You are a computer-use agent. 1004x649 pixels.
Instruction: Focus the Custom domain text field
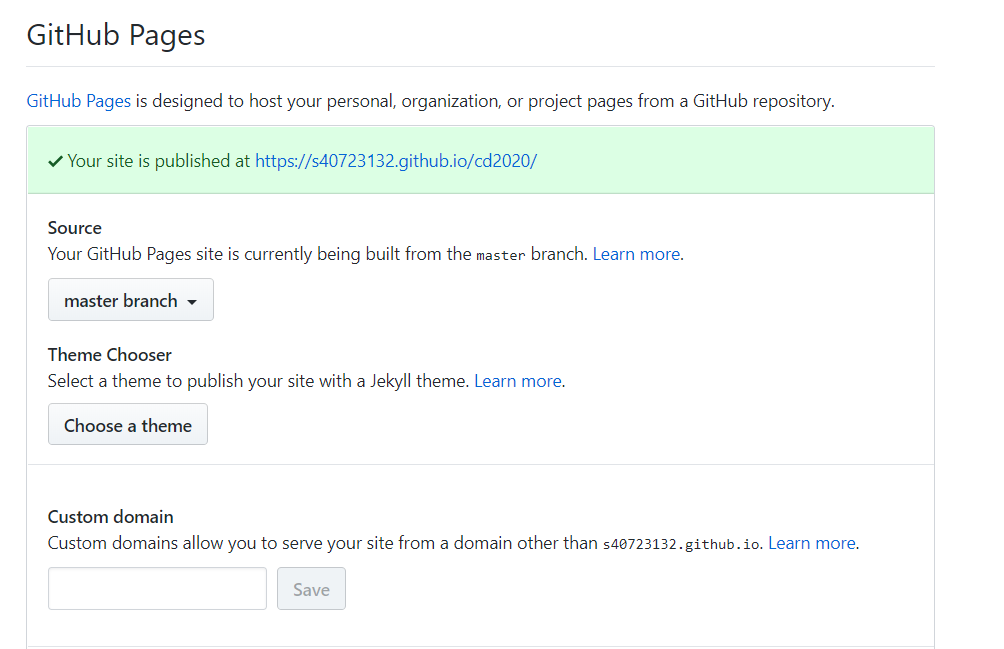tap(158, 588)
